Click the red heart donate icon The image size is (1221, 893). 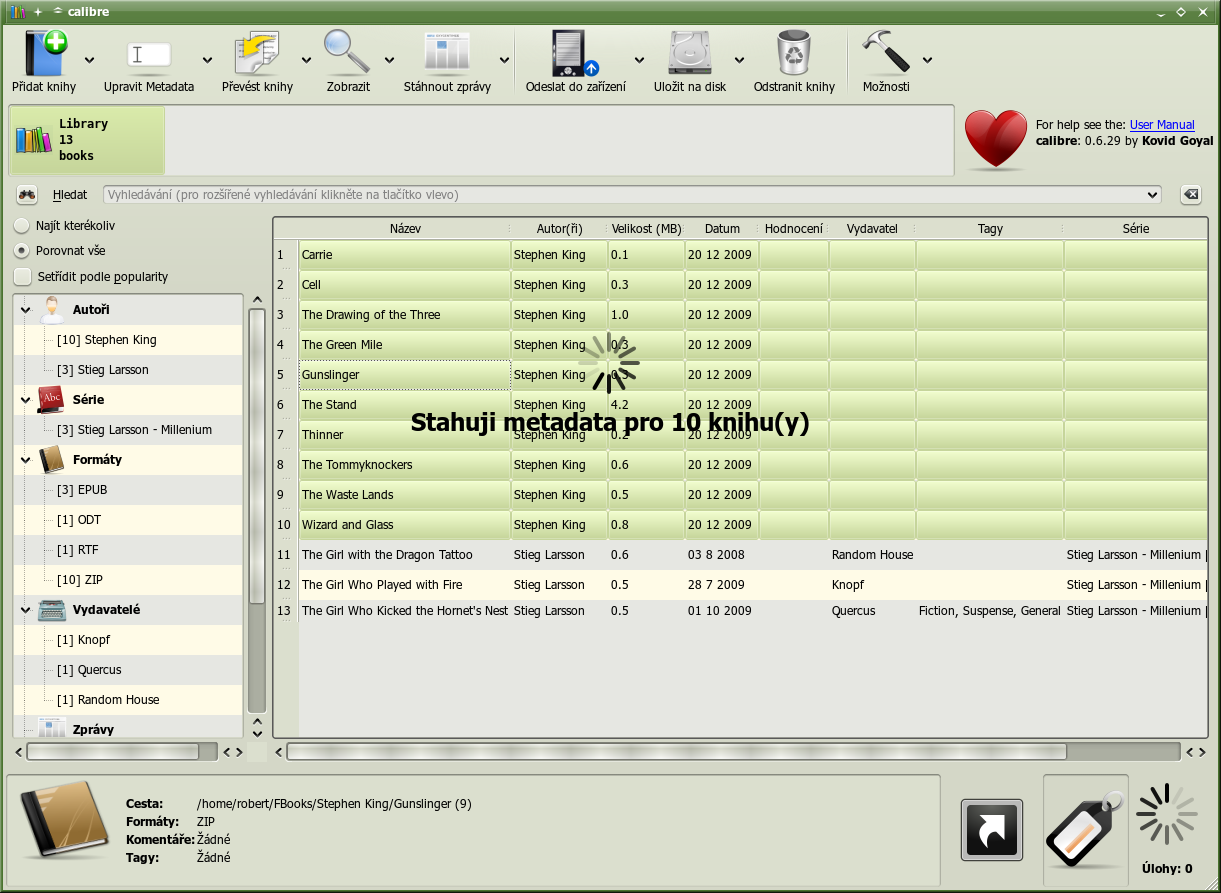pos(996,139)
